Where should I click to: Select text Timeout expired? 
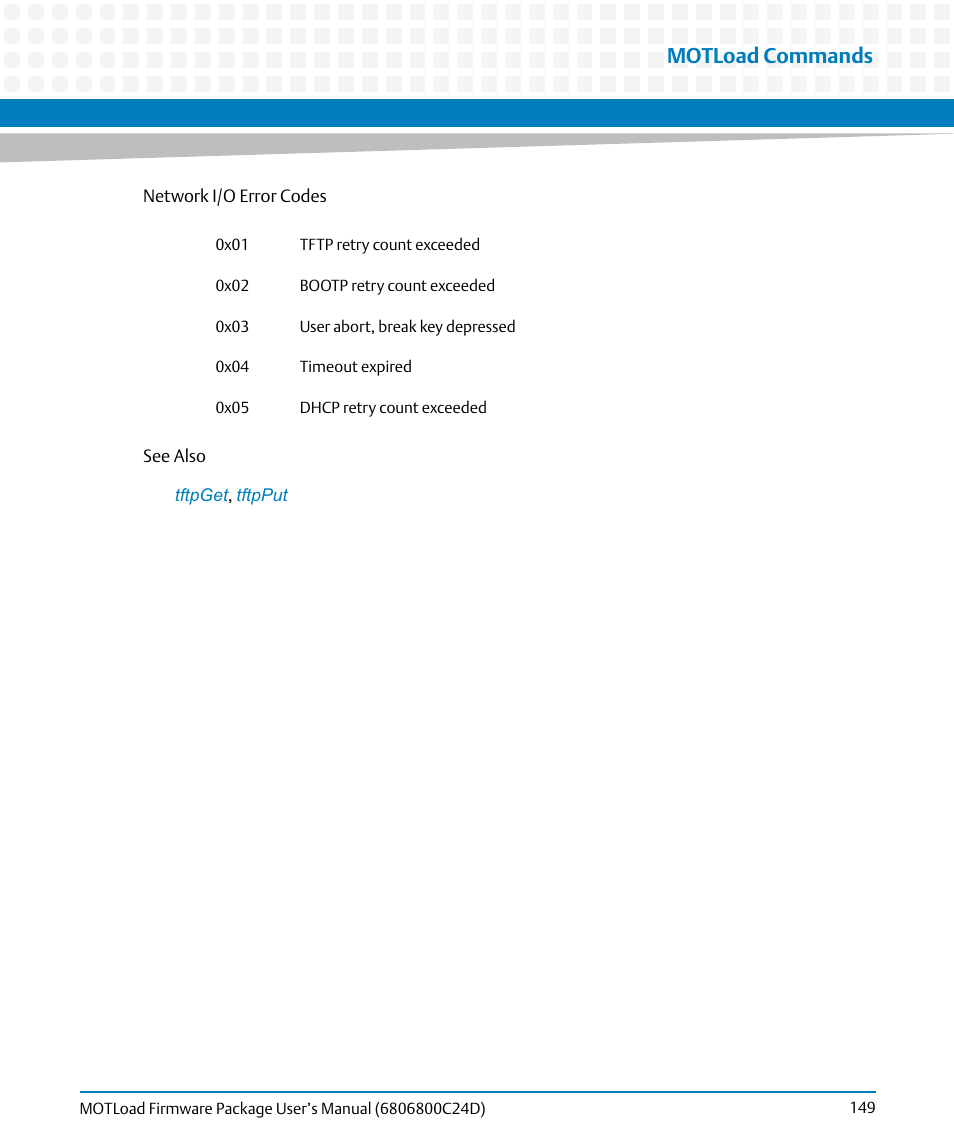click(355, 367)
